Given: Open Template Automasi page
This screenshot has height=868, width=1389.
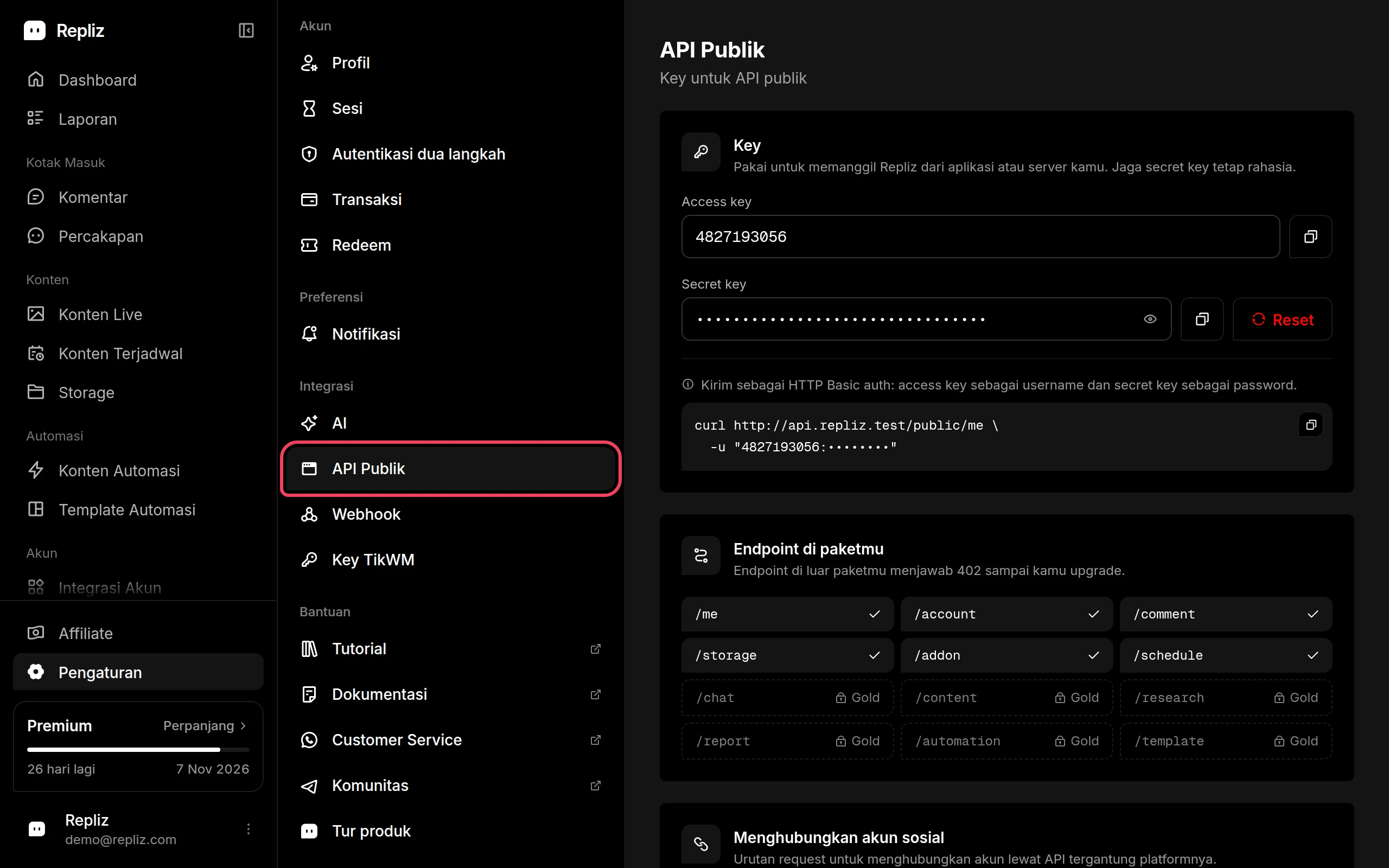Looking at the screenshot, I should pyautogui.click(x=138, y=509).
